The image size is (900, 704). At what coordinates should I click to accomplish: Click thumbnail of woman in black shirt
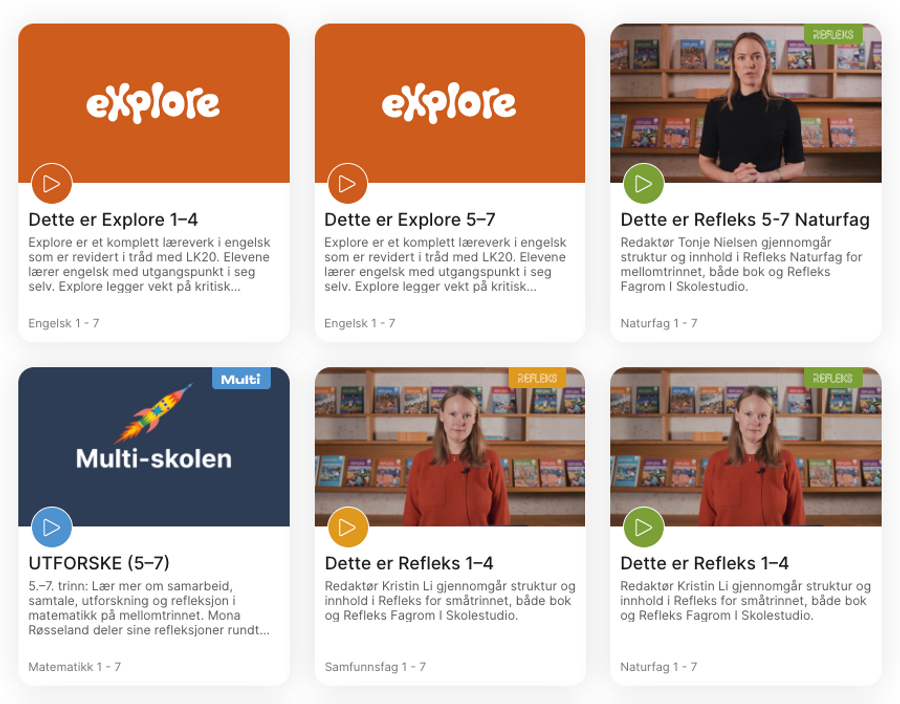click(746, 103)
